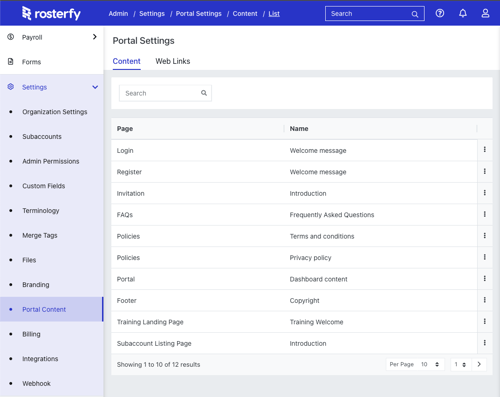Image resolution: width=500 pixels, height=397 pixels.
Task: Open Terminology in the sidebar
Action: click(41, 211)
